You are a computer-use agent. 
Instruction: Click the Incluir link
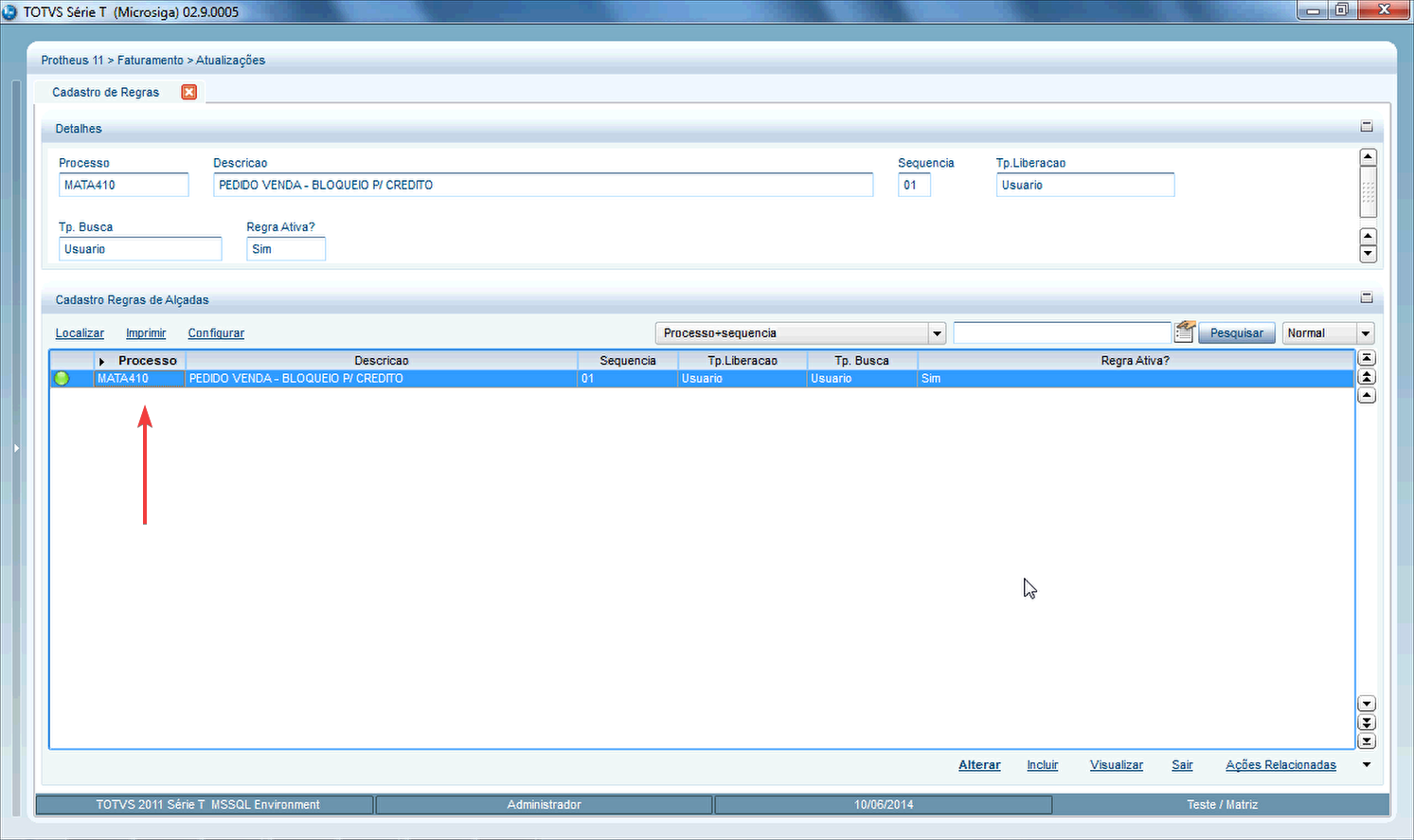1042,765
